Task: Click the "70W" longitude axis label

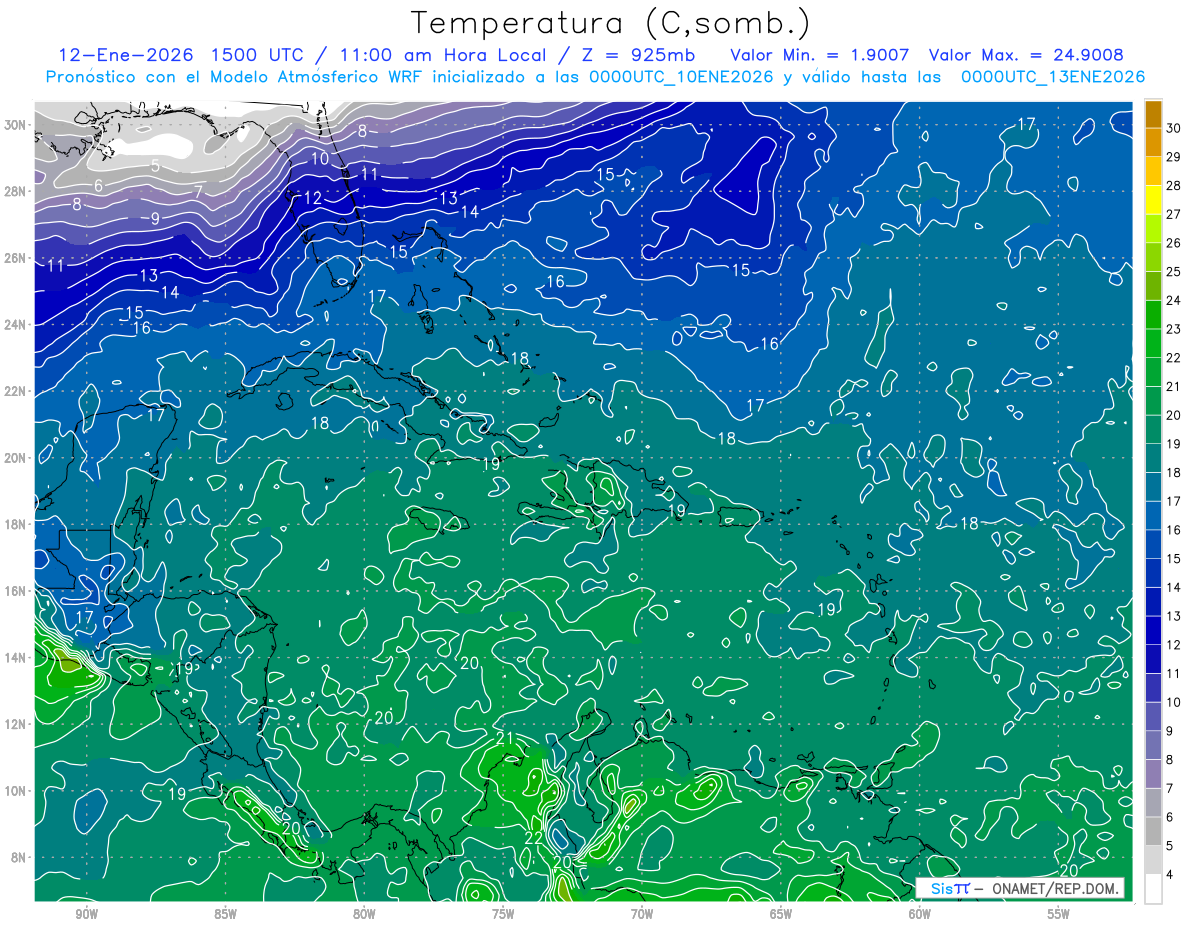Action: click(x=642, y=914)
